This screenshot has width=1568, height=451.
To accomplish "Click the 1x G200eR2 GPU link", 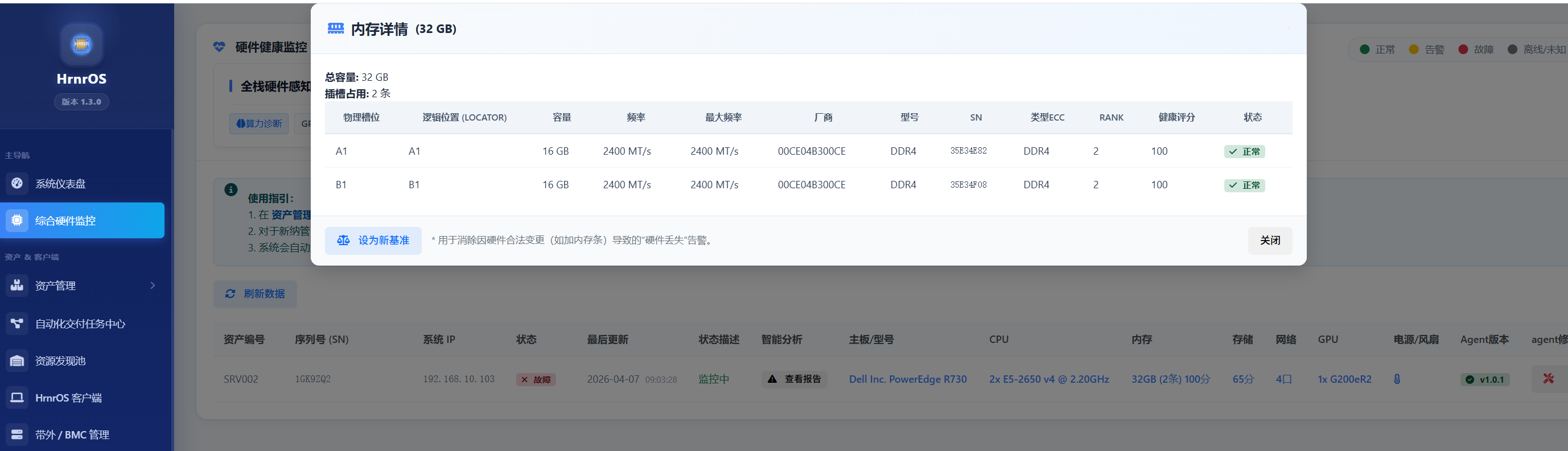I will [1344, 379].
